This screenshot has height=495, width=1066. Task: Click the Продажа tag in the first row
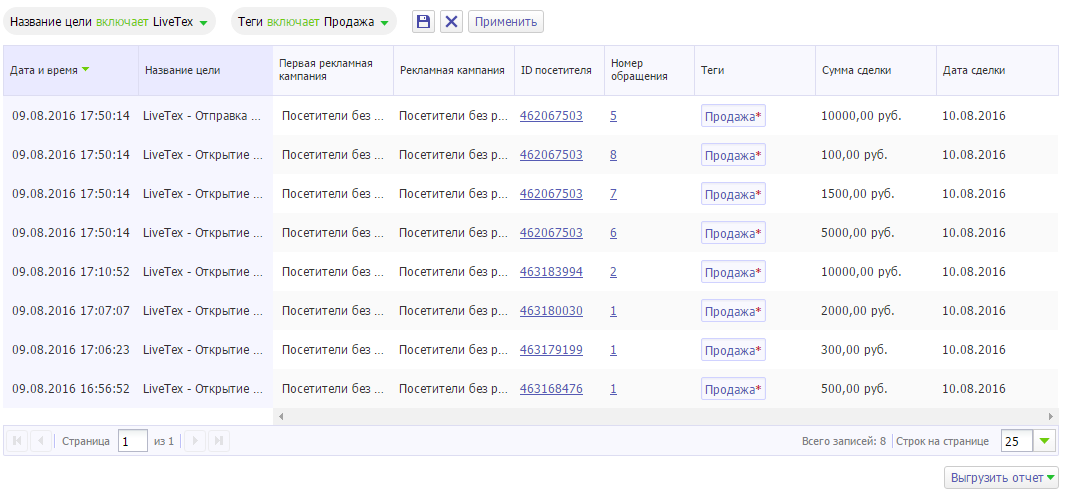733,116
